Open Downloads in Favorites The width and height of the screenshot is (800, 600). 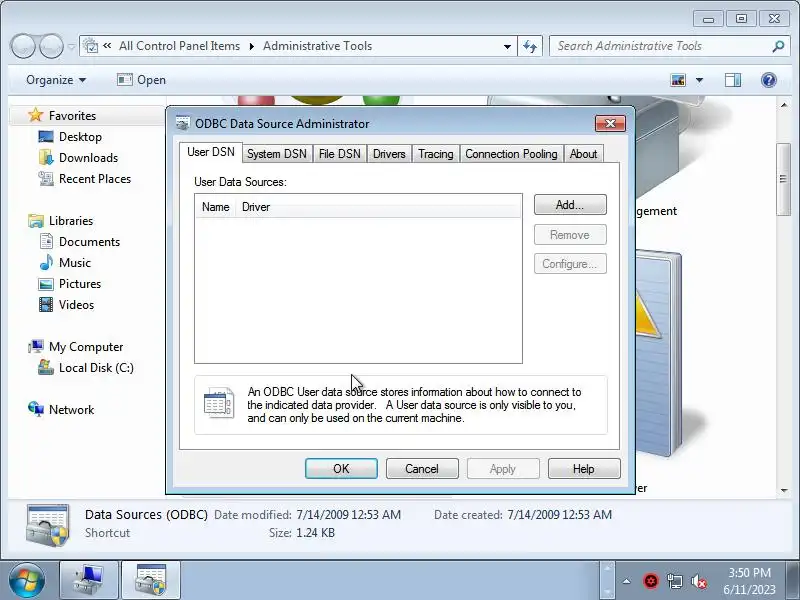click(x=88, y=158)
